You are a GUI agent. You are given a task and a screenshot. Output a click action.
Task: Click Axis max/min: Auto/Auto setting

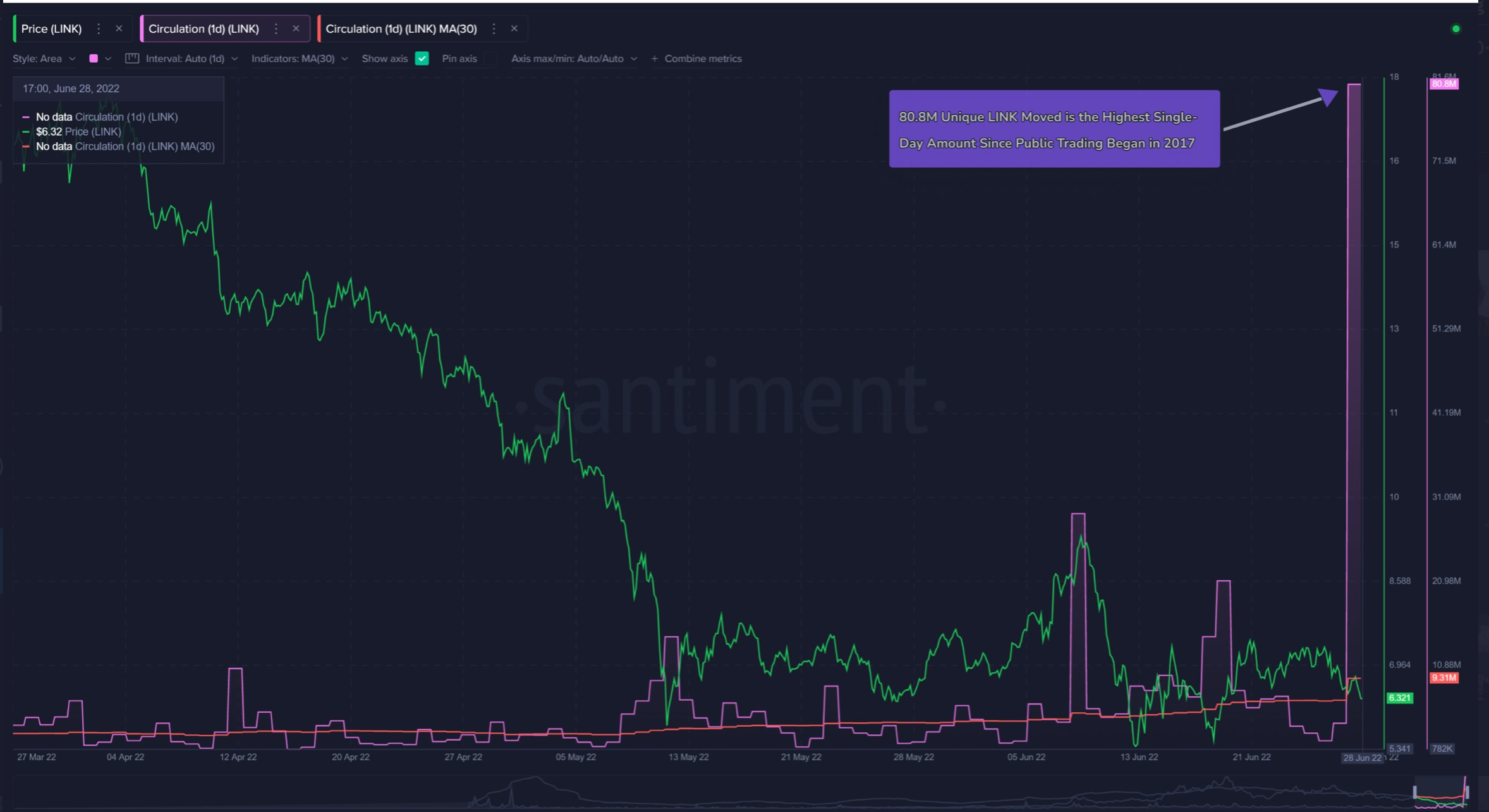point(568,58)
